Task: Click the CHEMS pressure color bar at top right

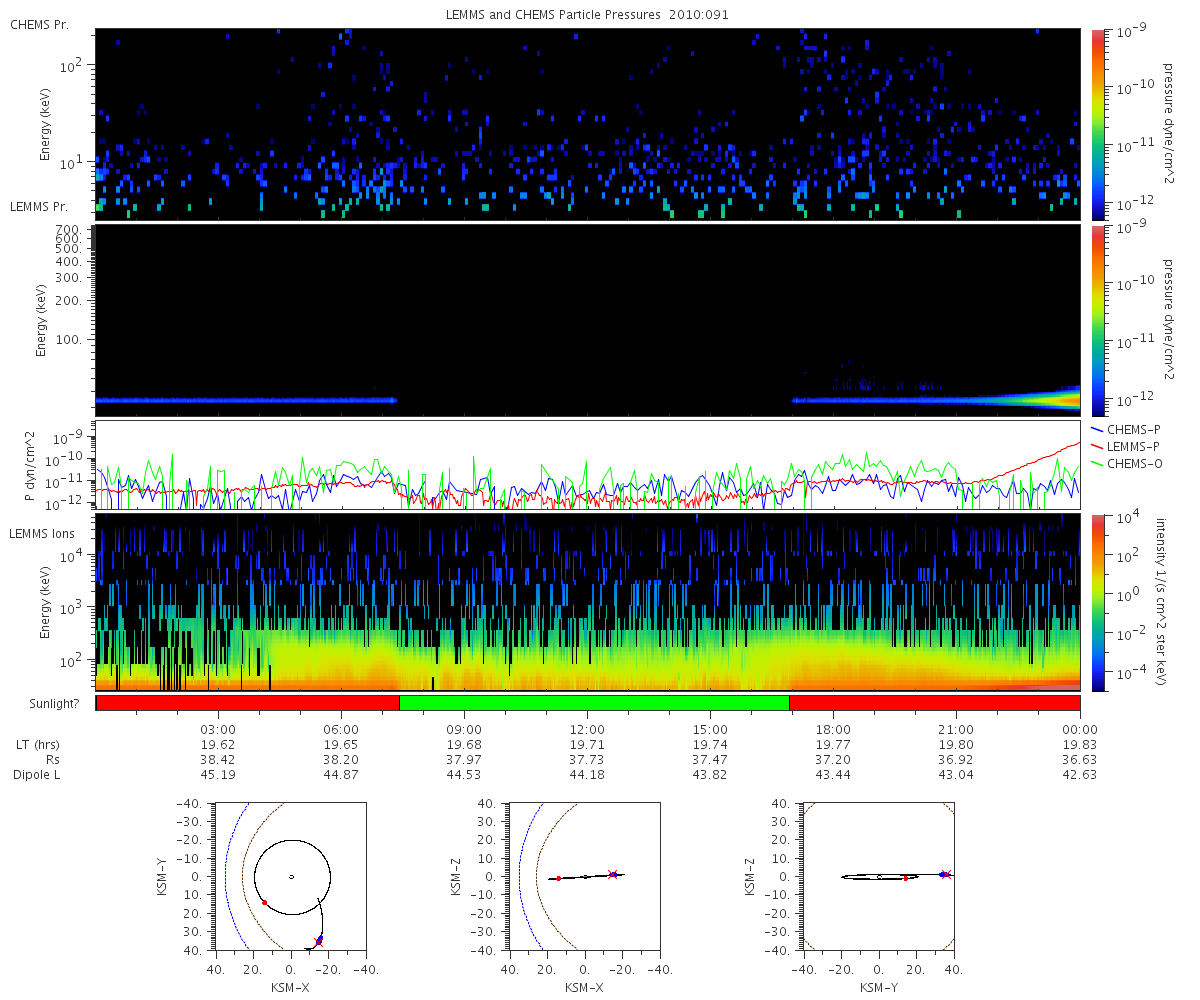Action: (1097, 124)
